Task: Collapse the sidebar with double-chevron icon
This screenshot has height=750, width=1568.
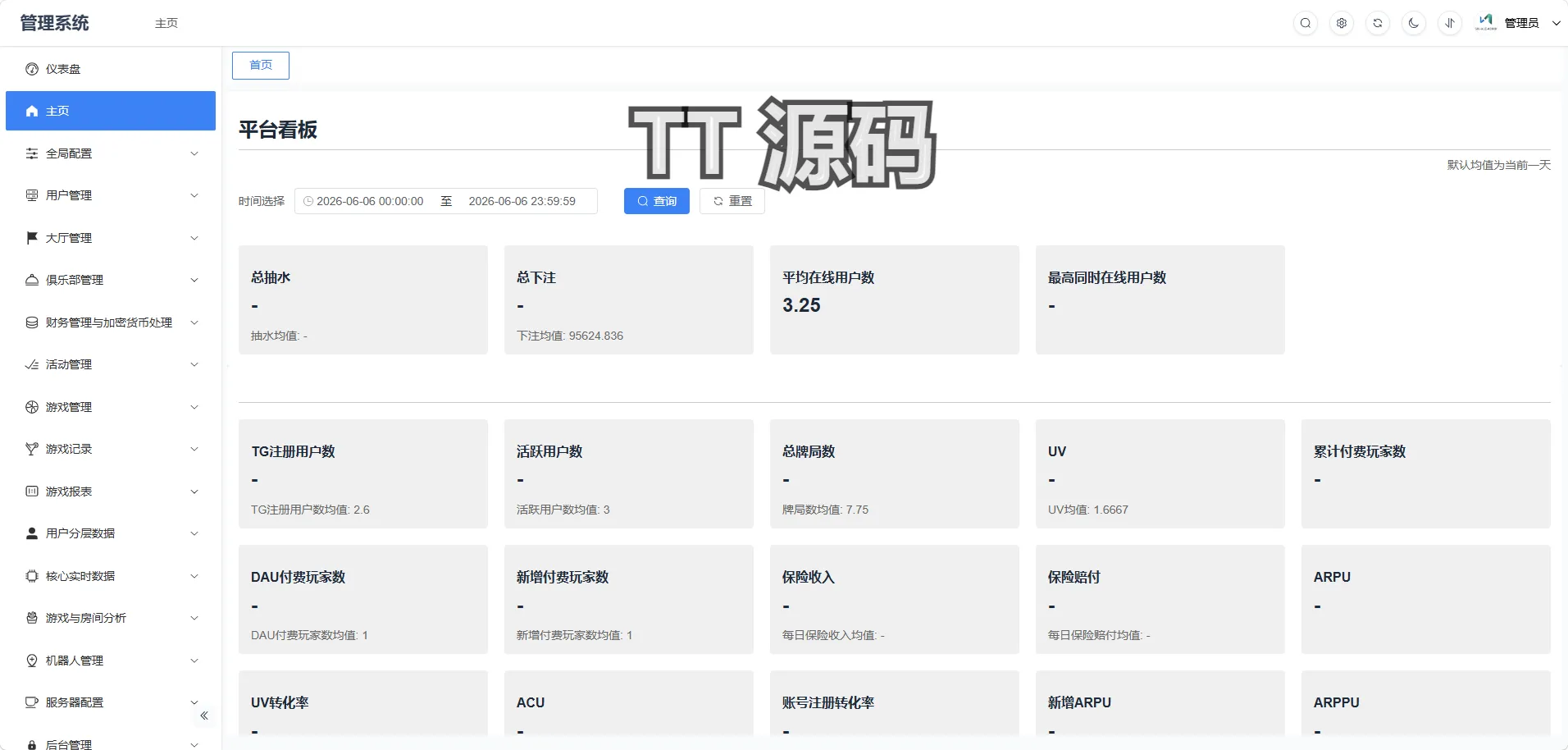Action: (x=204, y=716)
